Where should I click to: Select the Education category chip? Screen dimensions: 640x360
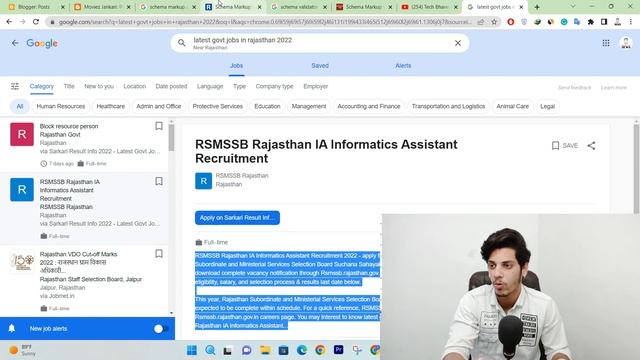coord(267,106)
